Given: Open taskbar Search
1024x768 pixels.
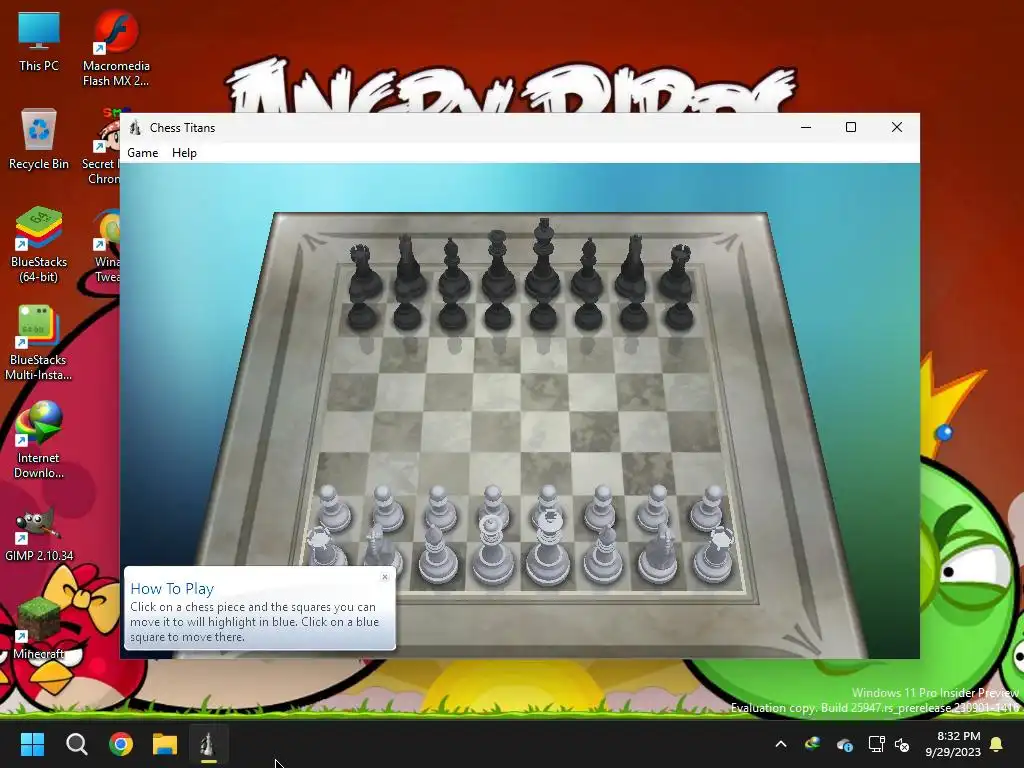Looking at the screenshot, I should click(76, 744).
